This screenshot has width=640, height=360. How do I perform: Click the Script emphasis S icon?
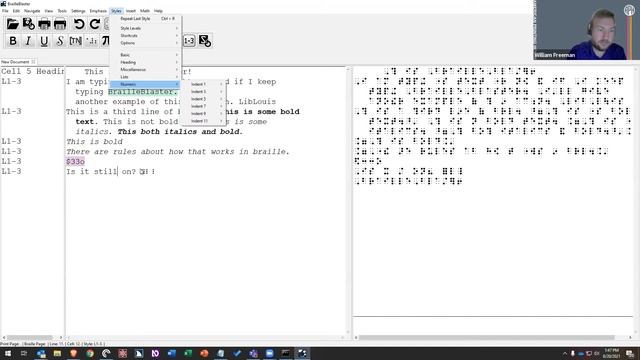[60, 41]
